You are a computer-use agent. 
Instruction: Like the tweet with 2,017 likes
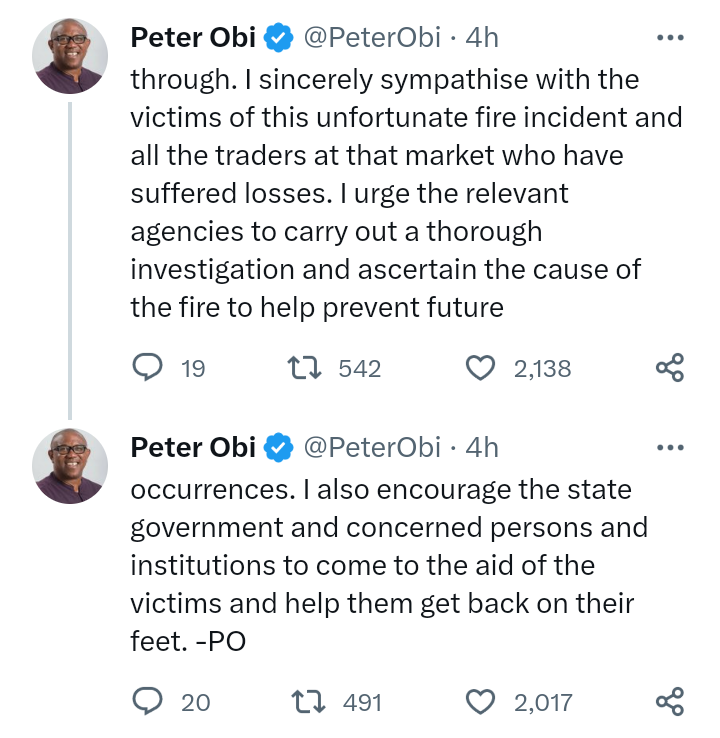482,702
